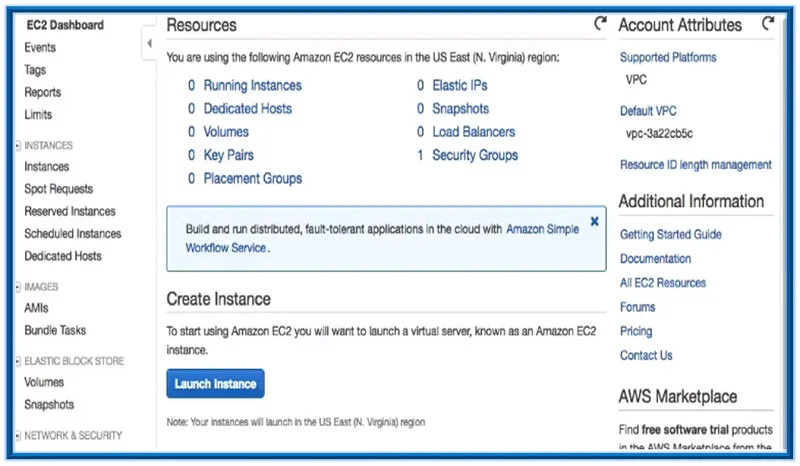The width and height of the screenshot is (800, 466).
Task: Collapse the IMAGES sidebar section
Action: 18,287
